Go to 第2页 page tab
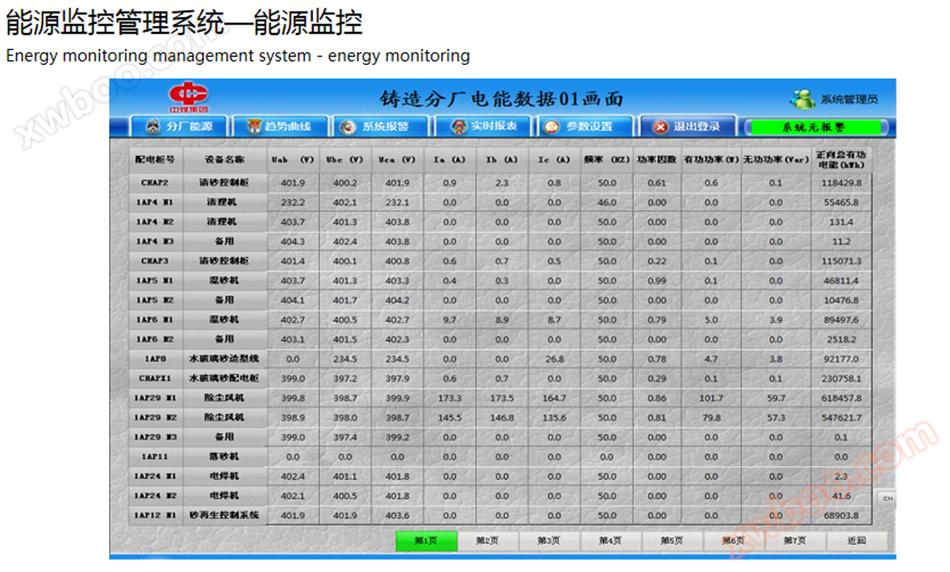 pyautogui.click(x=488, y=540)
